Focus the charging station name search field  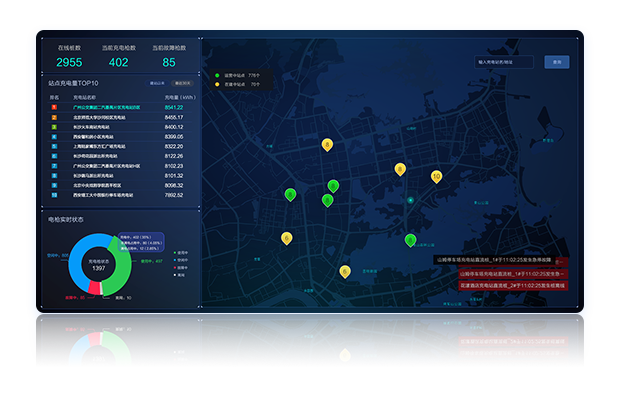click(x=504, y=62)
